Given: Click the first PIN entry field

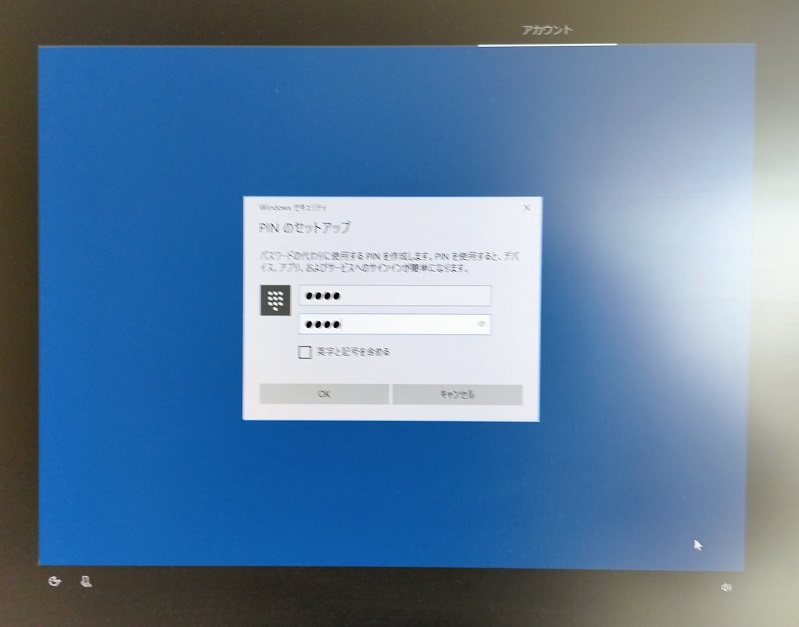Looking at the screenshot, I should pyautogui.click(x=394, y=296).
